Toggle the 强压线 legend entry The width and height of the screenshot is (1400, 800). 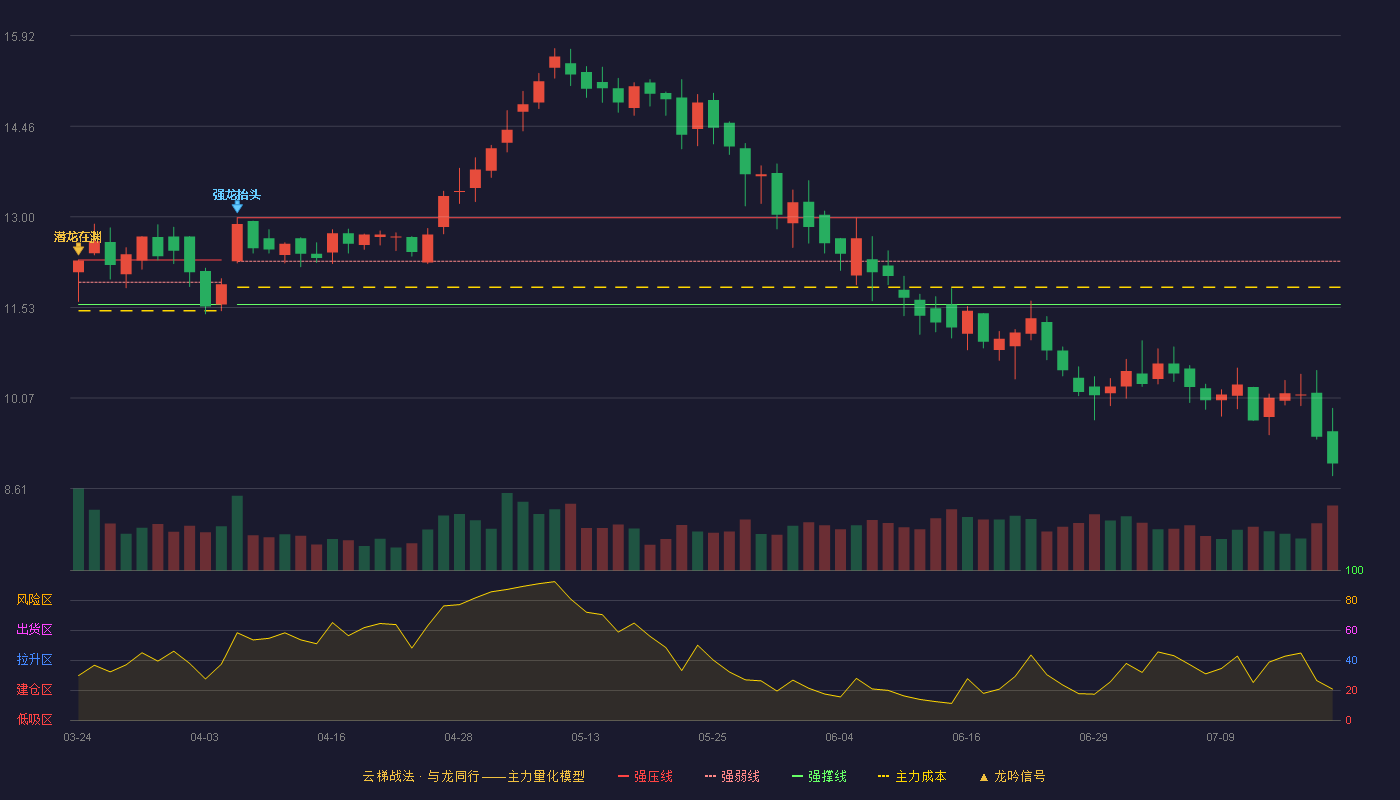pyautogui.click(x=645, y=776)
